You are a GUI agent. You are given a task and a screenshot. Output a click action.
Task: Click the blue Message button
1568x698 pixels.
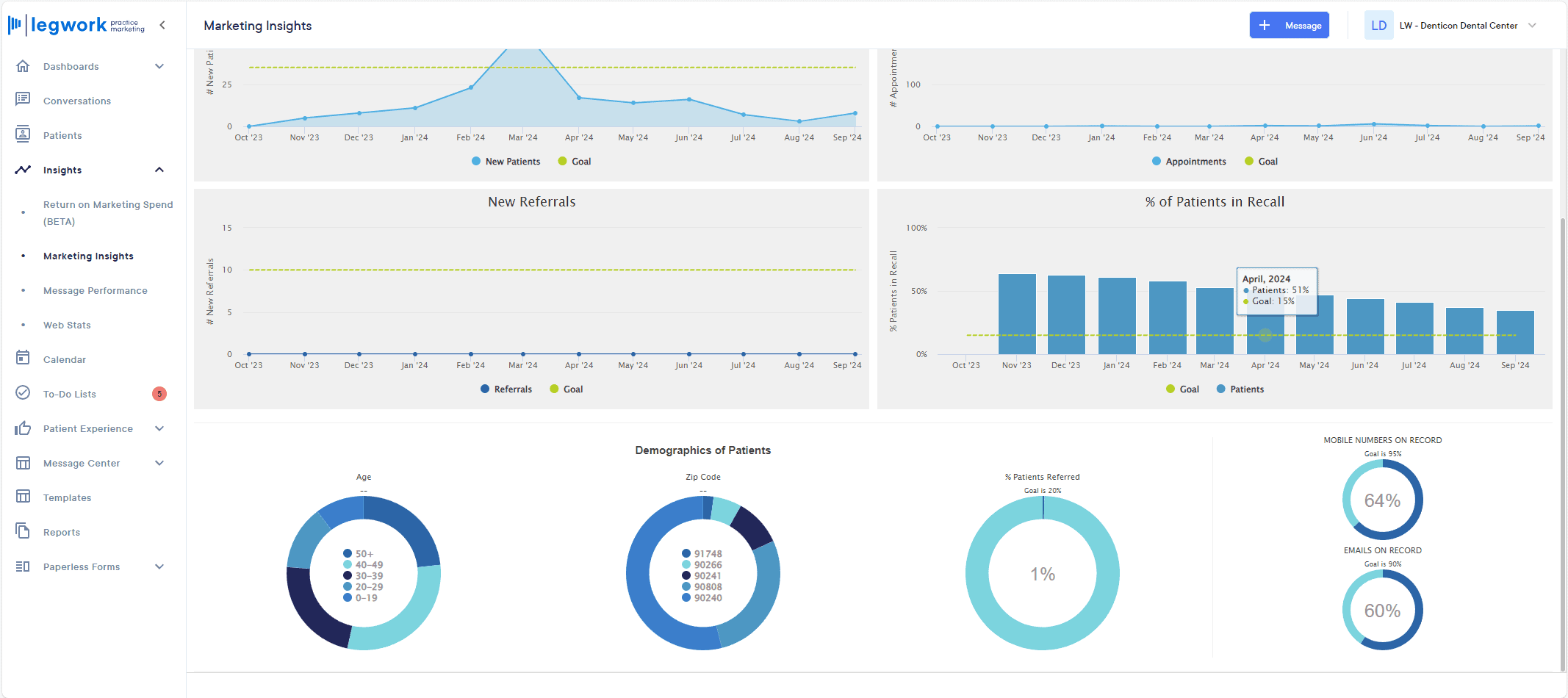pyautogui.click(x=1289, y=26)
